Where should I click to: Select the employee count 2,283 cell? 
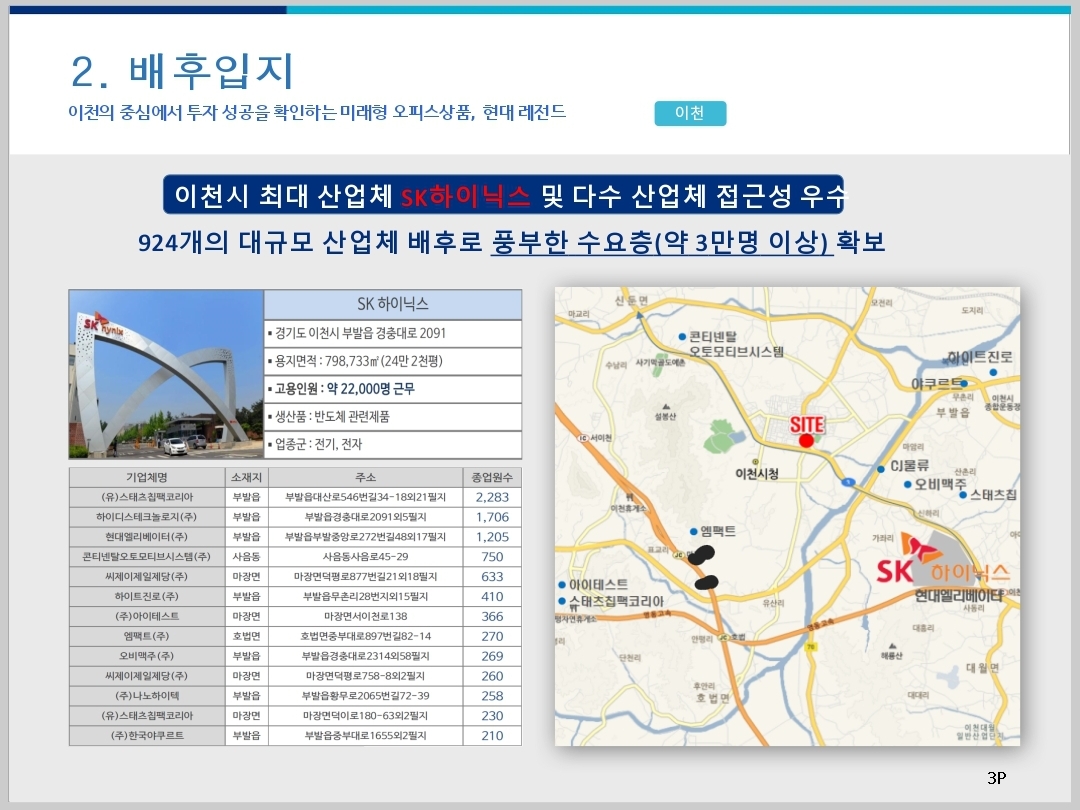coord(492,497)
